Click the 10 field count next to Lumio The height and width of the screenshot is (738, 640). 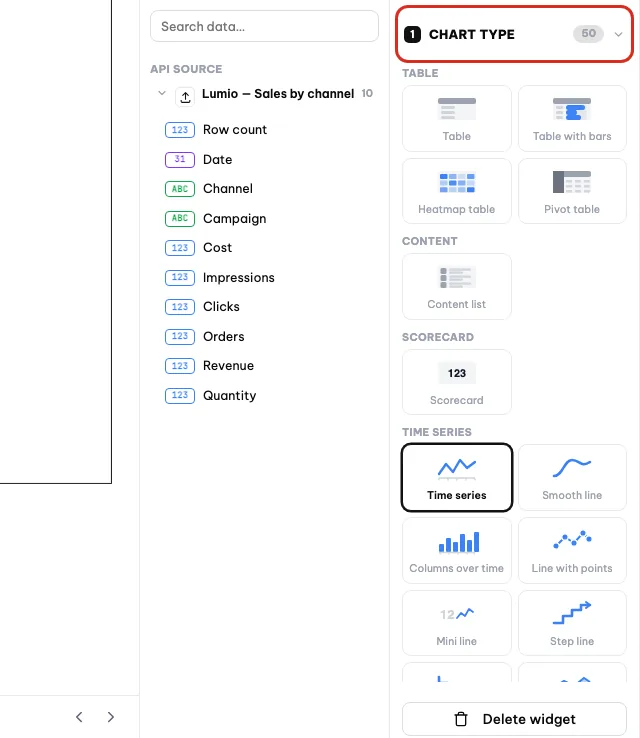tap(367, 93)
